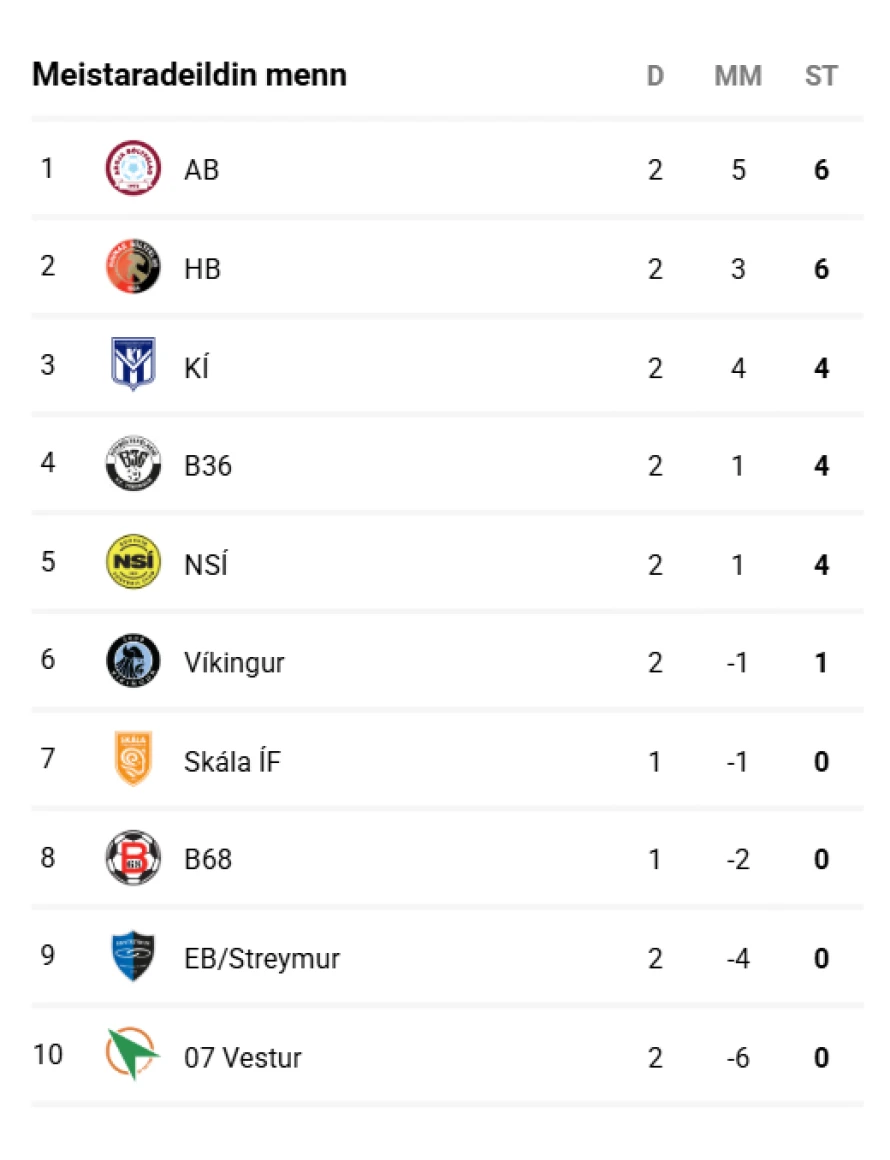Click the D matches played header
The height and width of the screenshot is (1160, 890).
(x=655, y=76)
